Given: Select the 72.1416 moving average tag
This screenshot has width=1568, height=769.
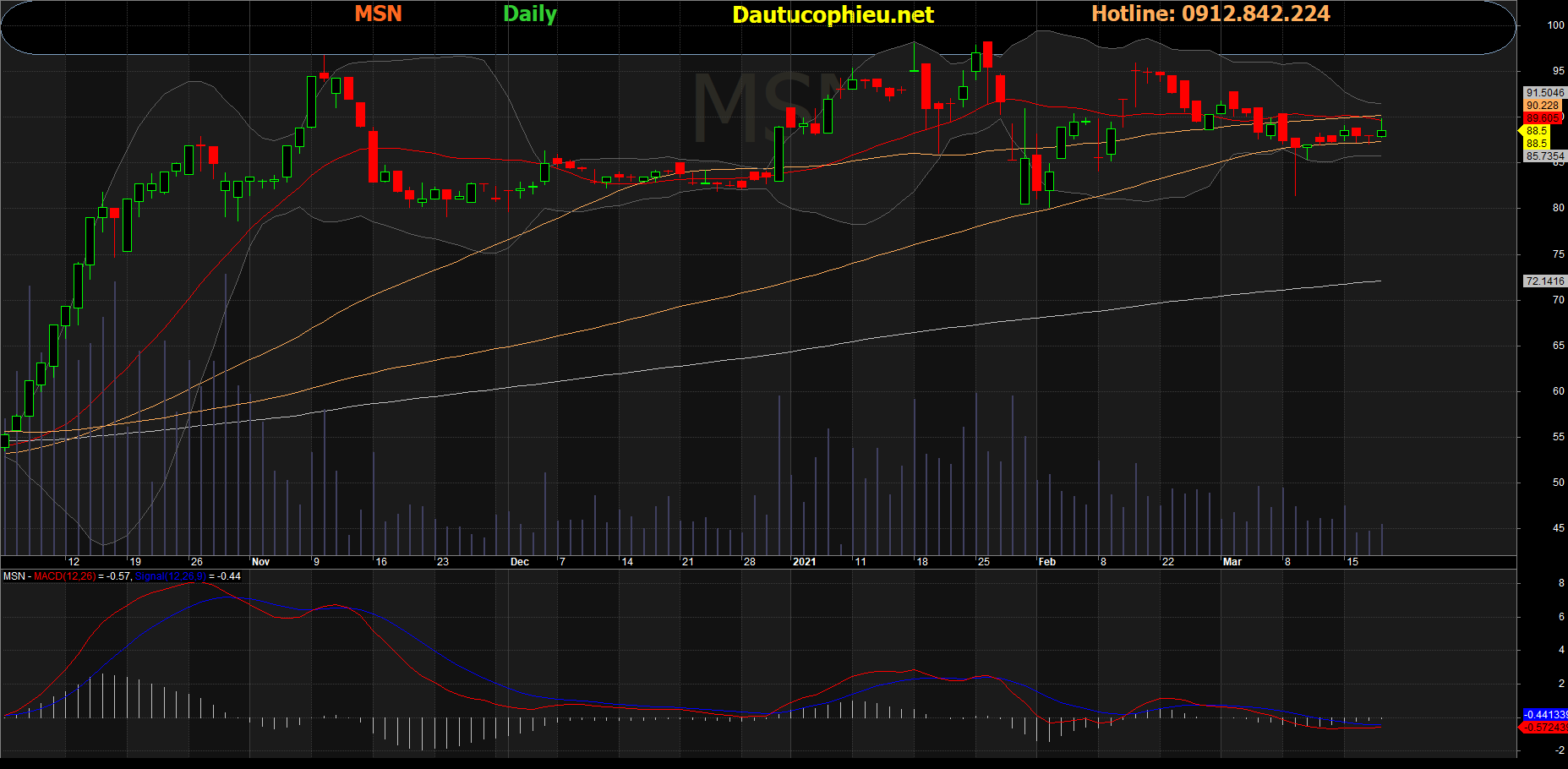Looking at the screenshot, I should coord(1545,281).
